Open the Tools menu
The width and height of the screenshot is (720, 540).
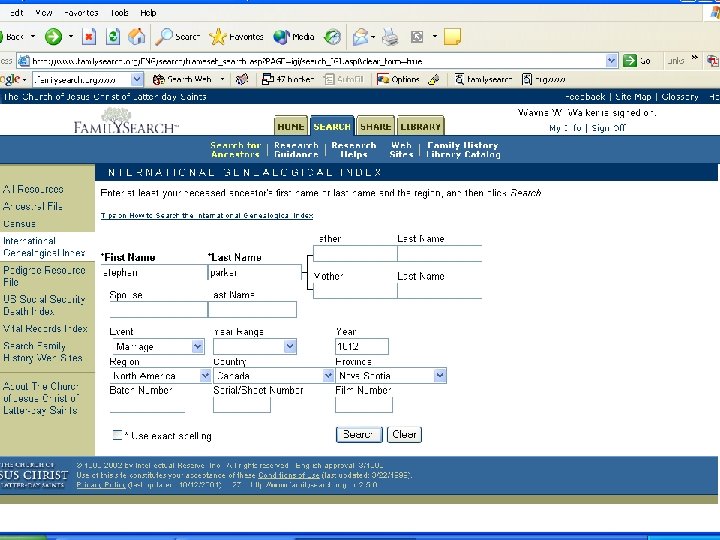119,13
